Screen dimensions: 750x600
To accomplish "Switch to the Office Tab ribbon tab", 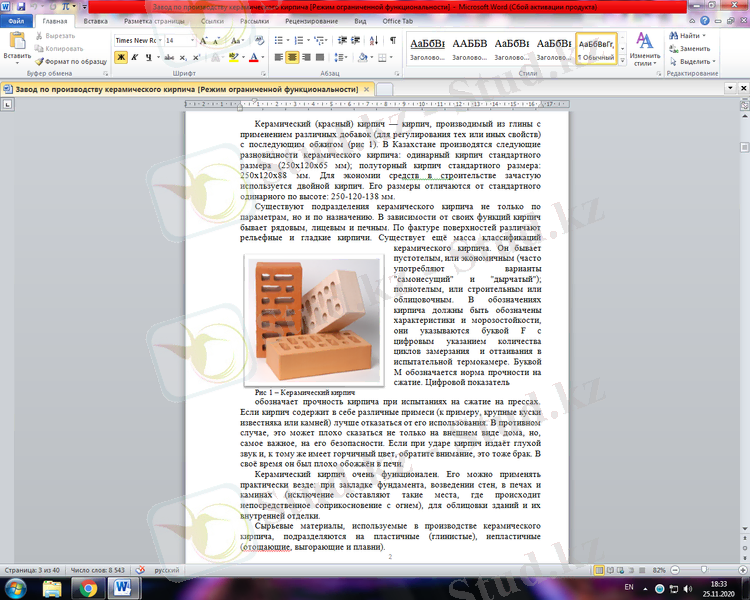I will click(397, 21).
